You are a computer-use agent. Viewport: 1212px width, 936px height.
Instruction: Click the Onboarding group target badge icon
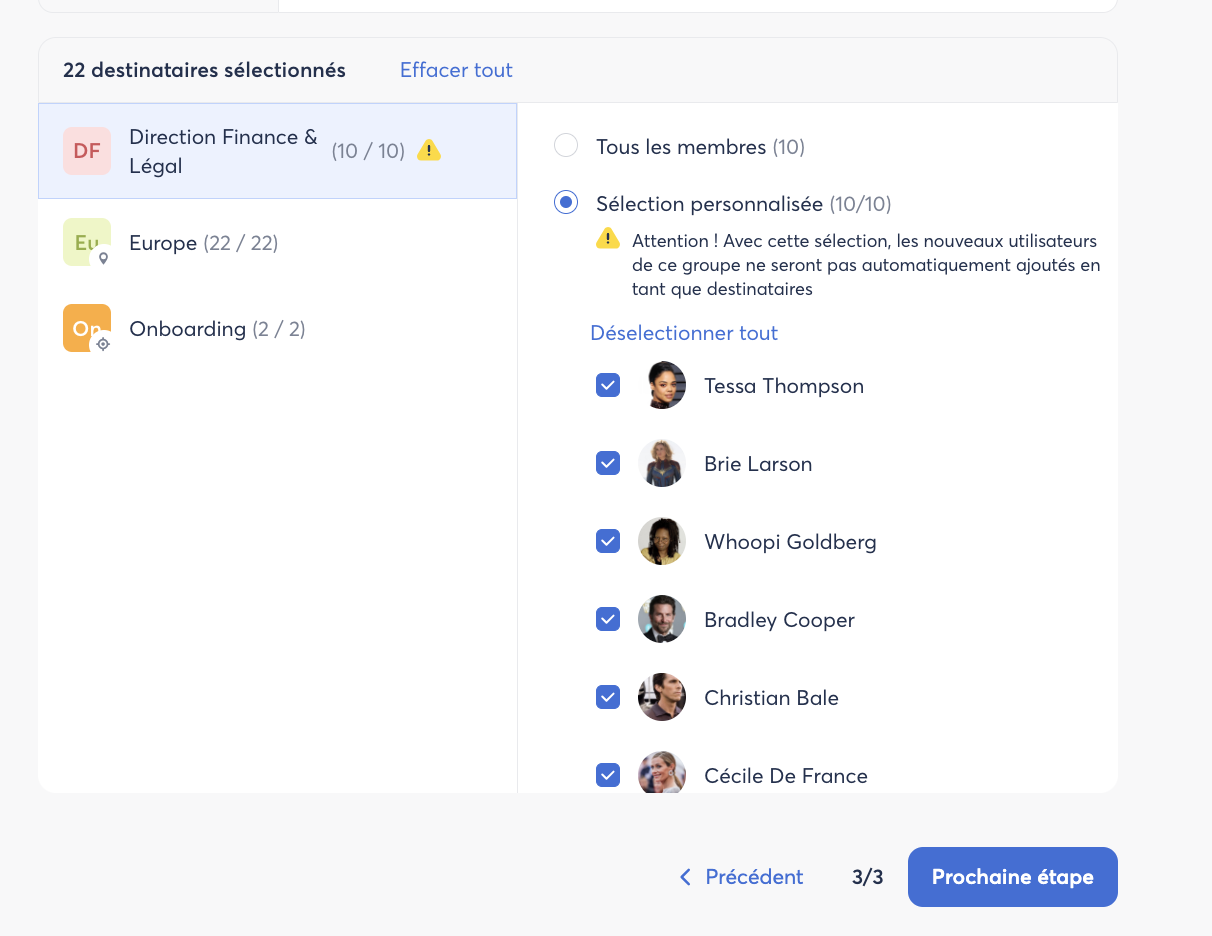102,344
